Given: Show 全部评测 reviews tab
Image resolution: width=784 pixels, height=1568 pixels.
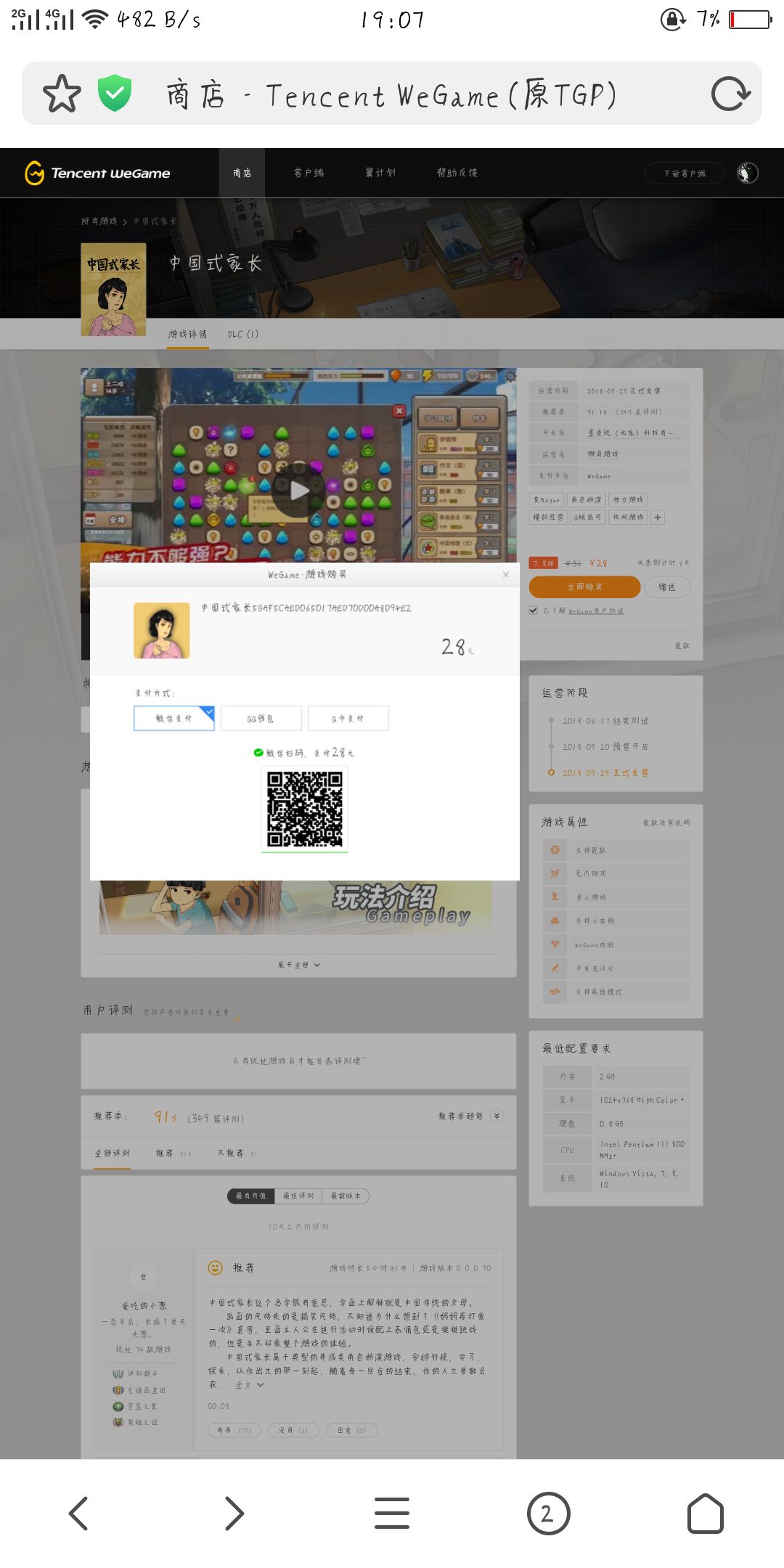Looking at the screenshot, I should click(x=113, y=1153).
